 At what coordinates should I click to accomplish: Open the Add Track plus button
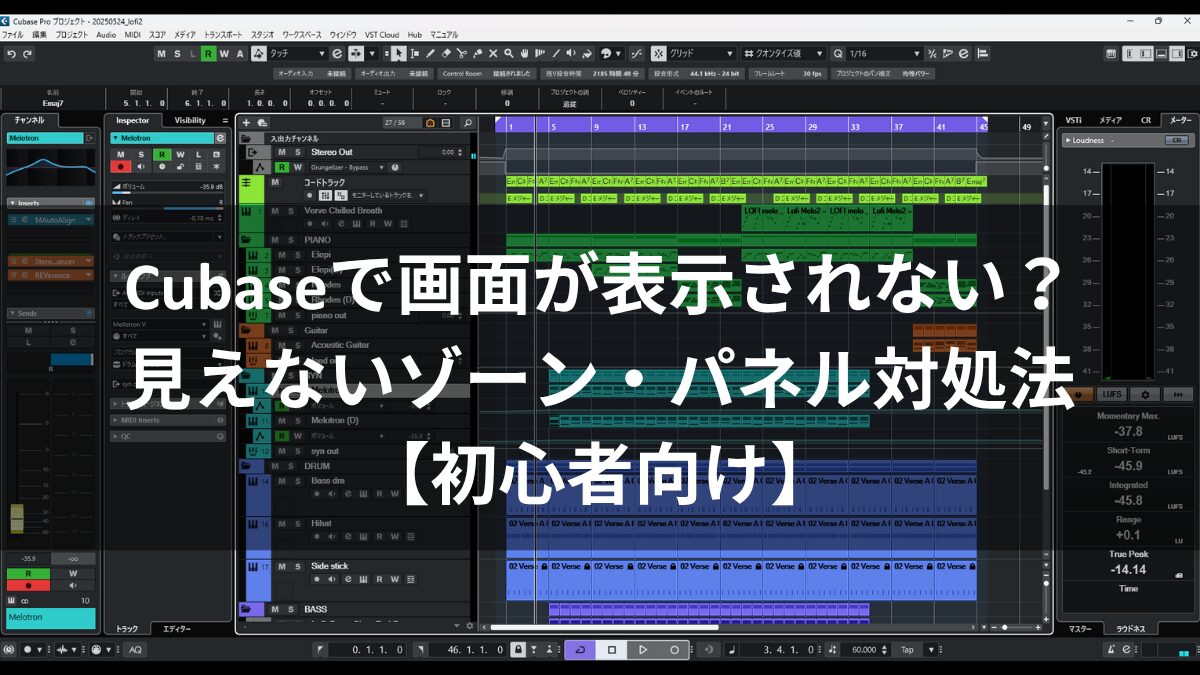tap(246, 123)
